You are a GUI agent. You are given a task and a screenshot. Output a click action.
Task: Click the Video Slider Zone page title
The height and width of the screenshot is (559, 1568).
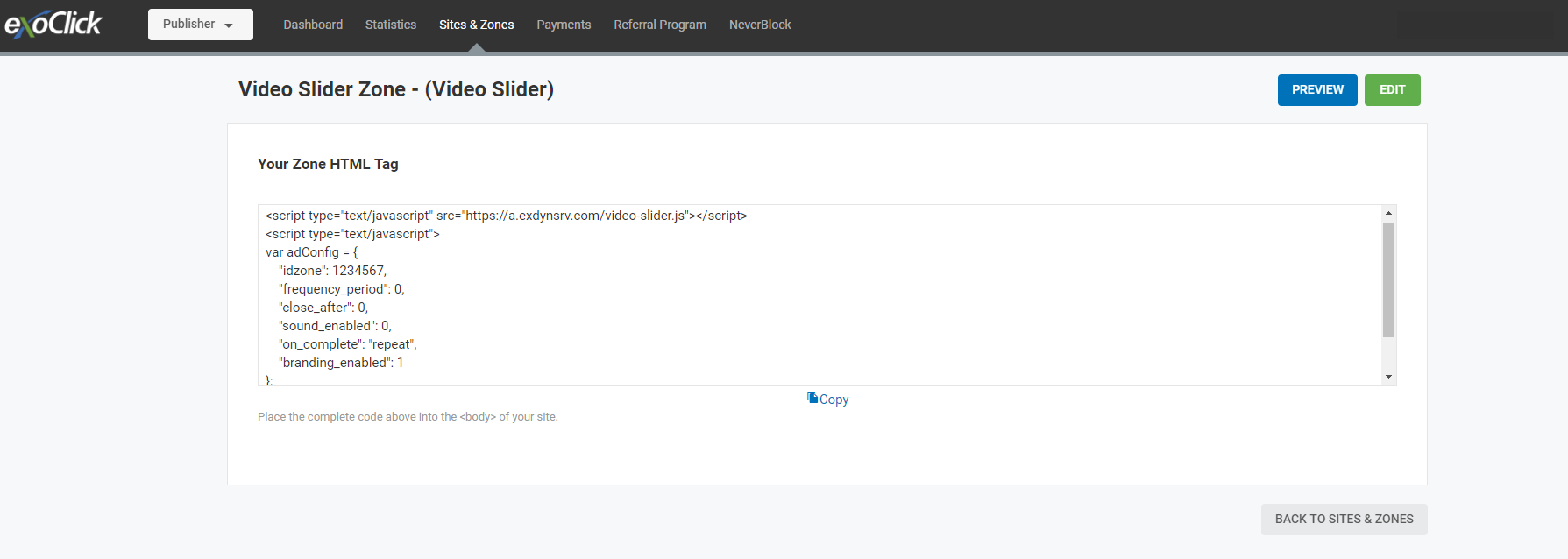pyautogui.click(x=396, y=89)
